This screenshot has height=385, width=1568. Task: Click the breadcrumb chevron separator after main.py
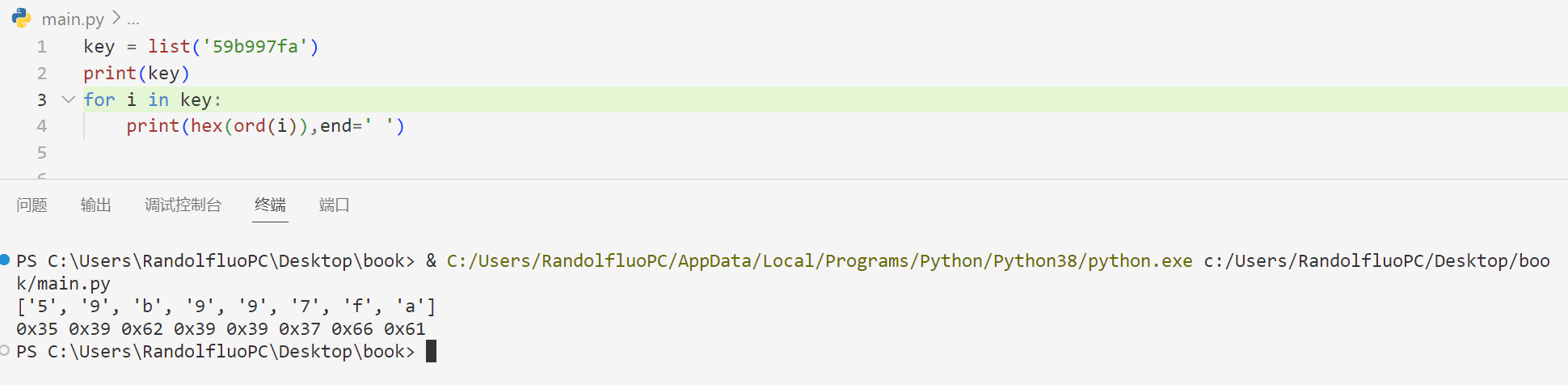tap(116, 18)
